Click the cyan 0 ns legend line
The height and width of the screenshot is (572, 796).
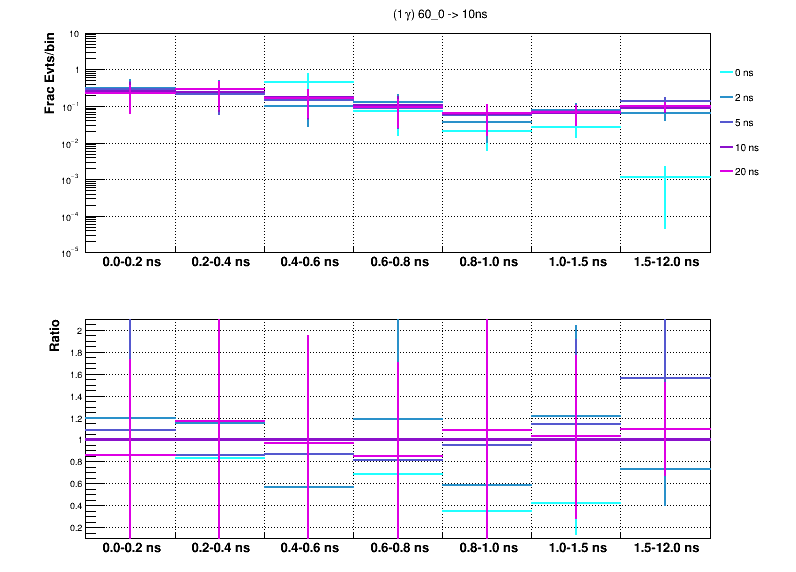pyautogui.click(x=726, y=73)
